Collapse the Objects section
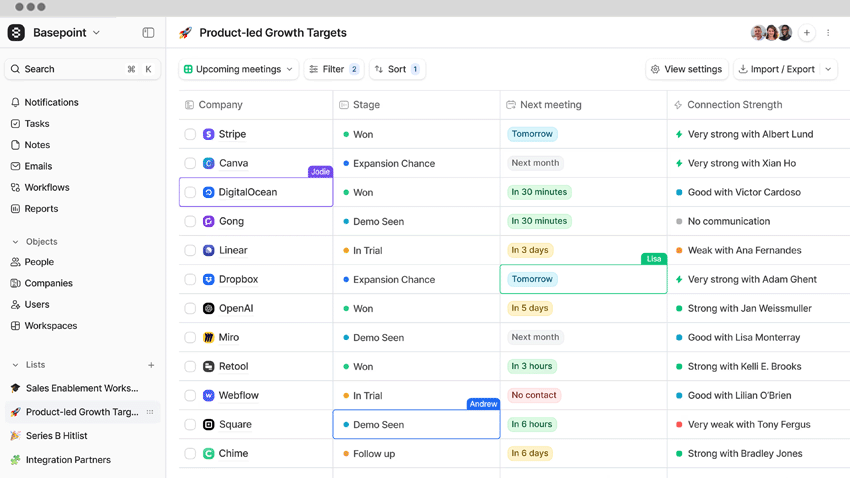The width and height of the screenshot is (850, 478). click(15, 242)
